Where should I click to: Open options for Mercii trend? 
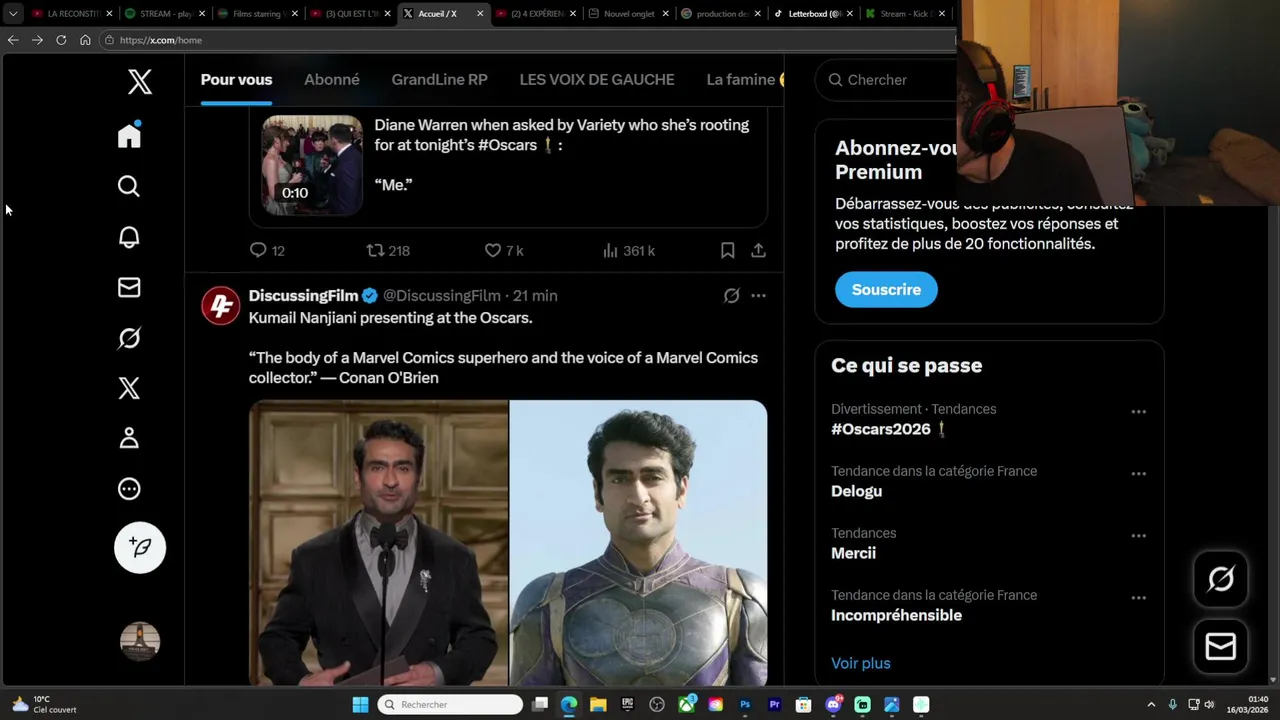pos(1138,535)
